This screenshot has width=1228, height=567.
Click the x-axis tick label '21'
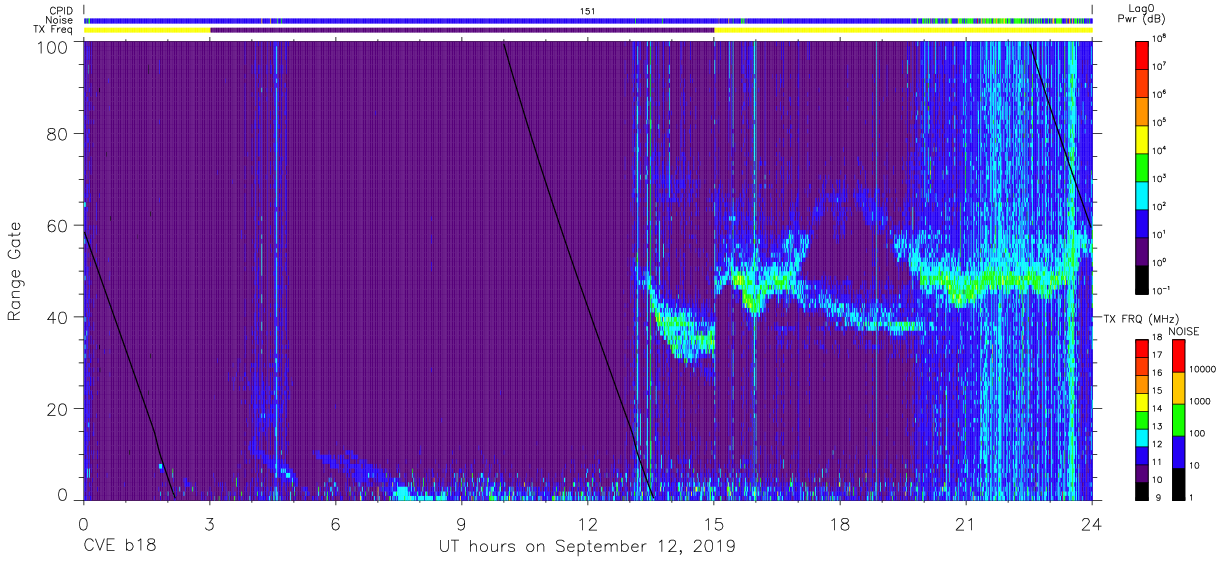tap(965, 523)
